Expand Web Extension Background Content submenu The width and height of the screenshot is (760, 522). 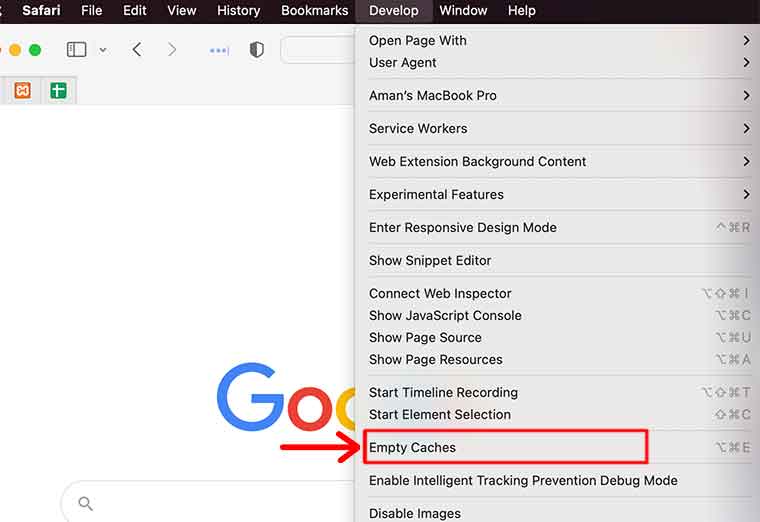click(x=559, y=162)
